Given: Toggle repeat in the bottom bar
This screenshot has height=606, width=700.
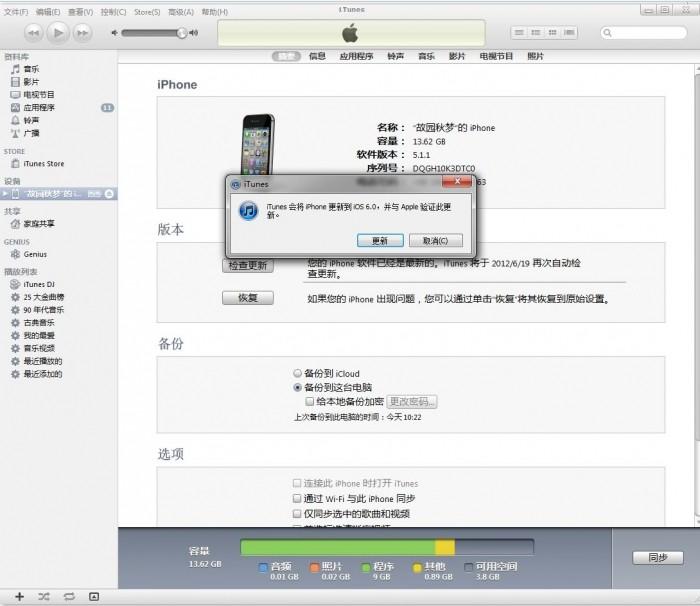Looking at the screenshot, I should [68, 596].
